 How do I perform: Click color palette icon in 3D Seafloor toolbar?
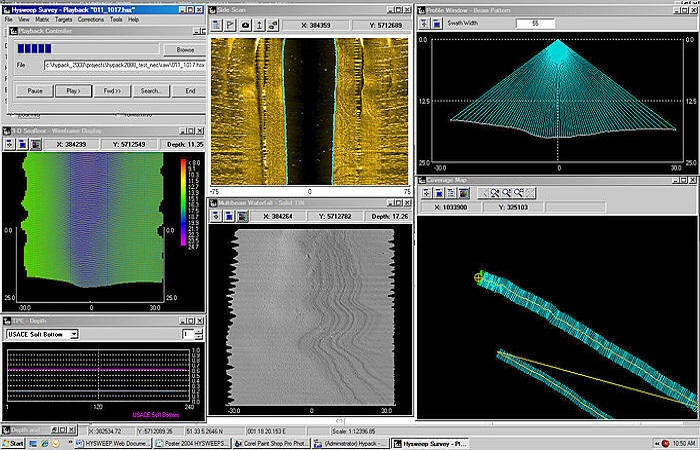click(x=36, y=144)
